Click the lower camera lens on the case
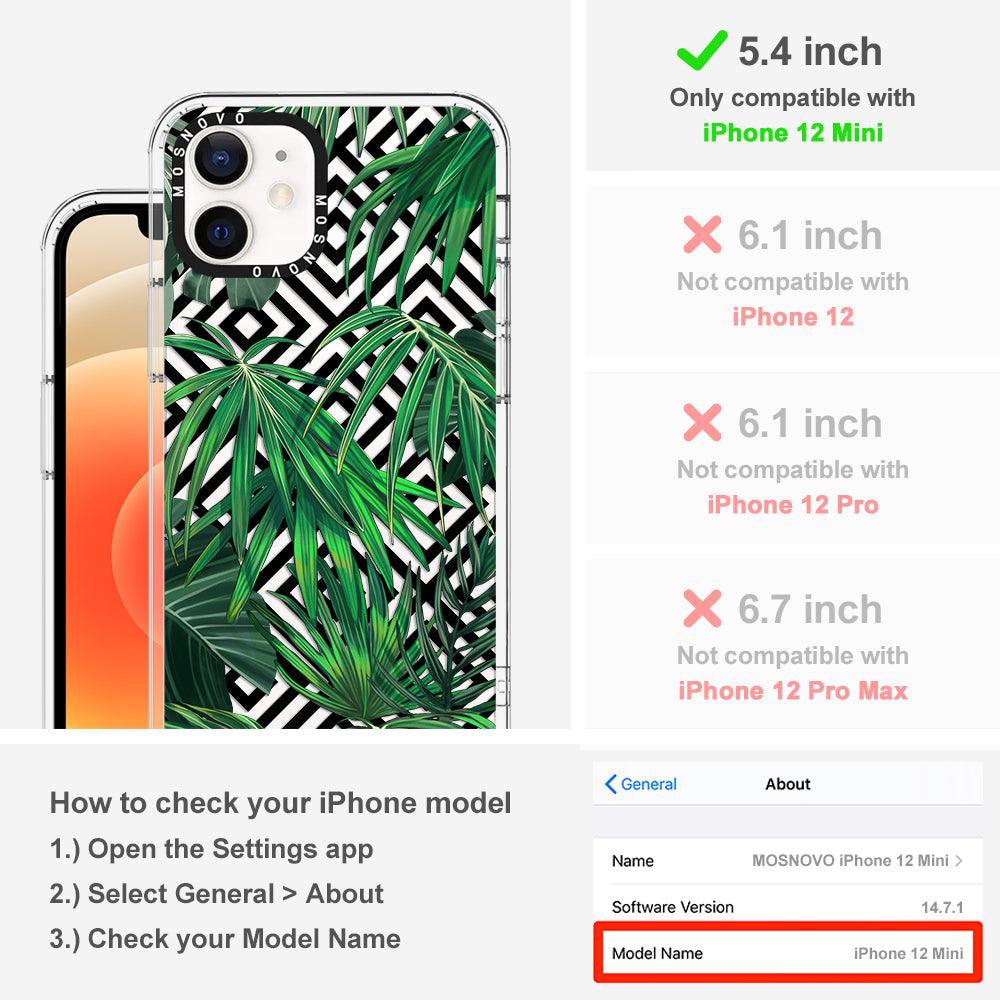The width and height of the screenshot is (1000, 1000). point(221,232)
